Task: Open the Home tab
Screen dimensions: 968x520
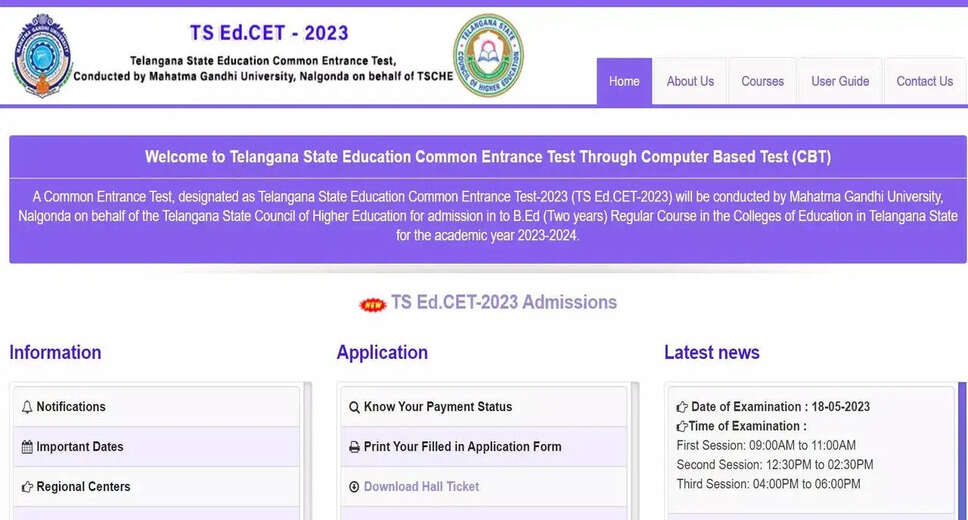Action: [x=624, y=82]
